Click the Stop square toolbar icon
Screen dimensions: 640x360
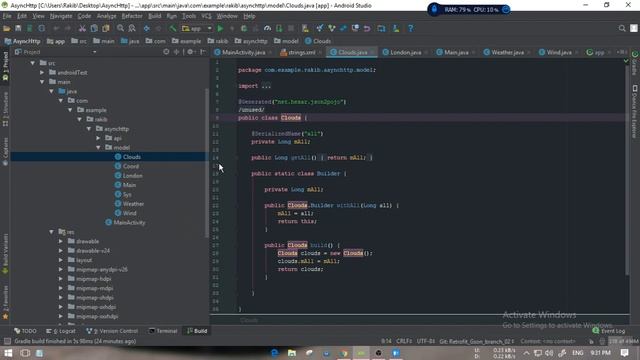(291, 28)
